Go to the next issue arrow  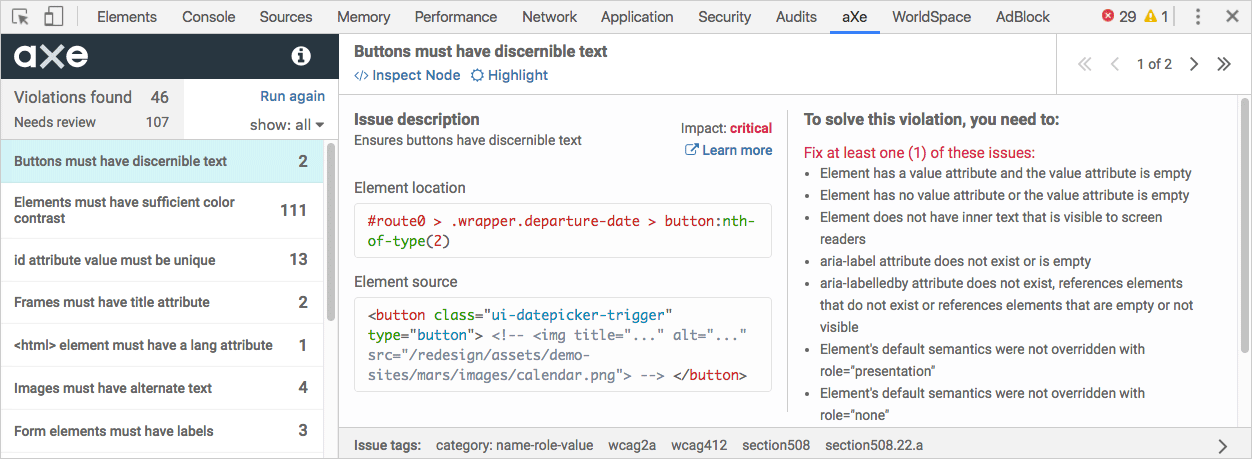[1194, 64]
